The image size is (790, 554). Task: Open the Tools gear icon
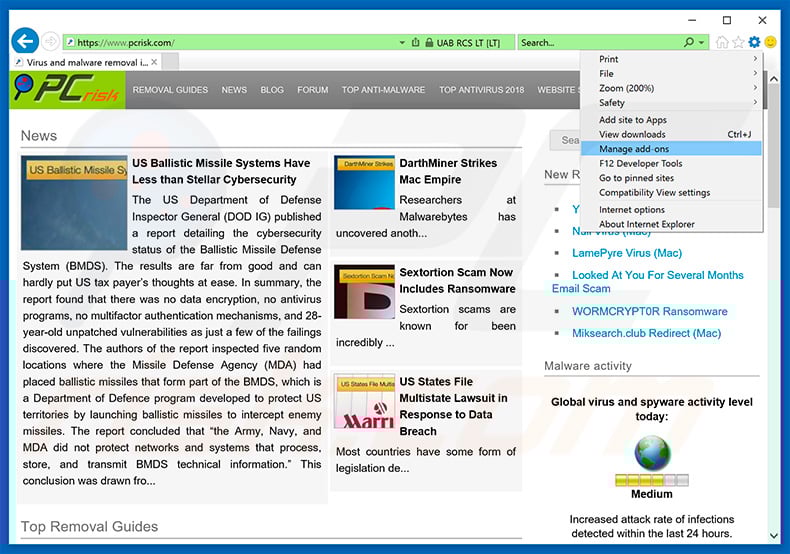coord(754,42)
